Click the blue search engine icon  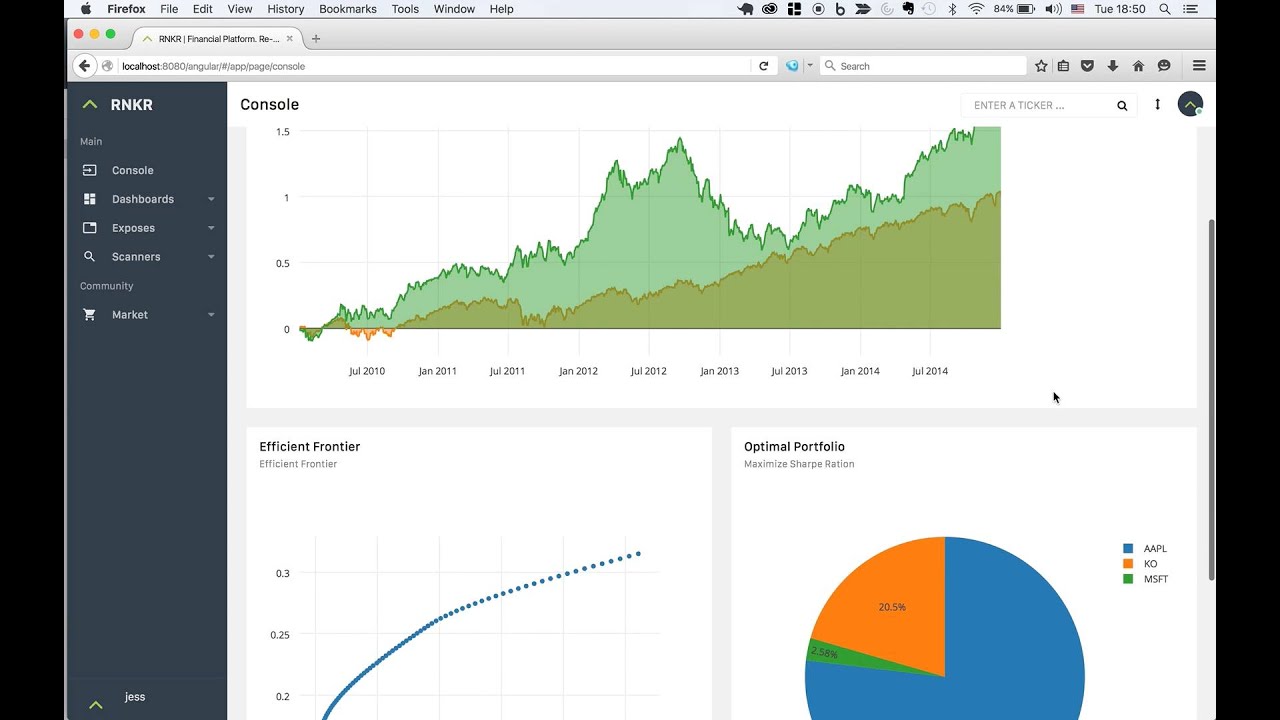[793, 66]
